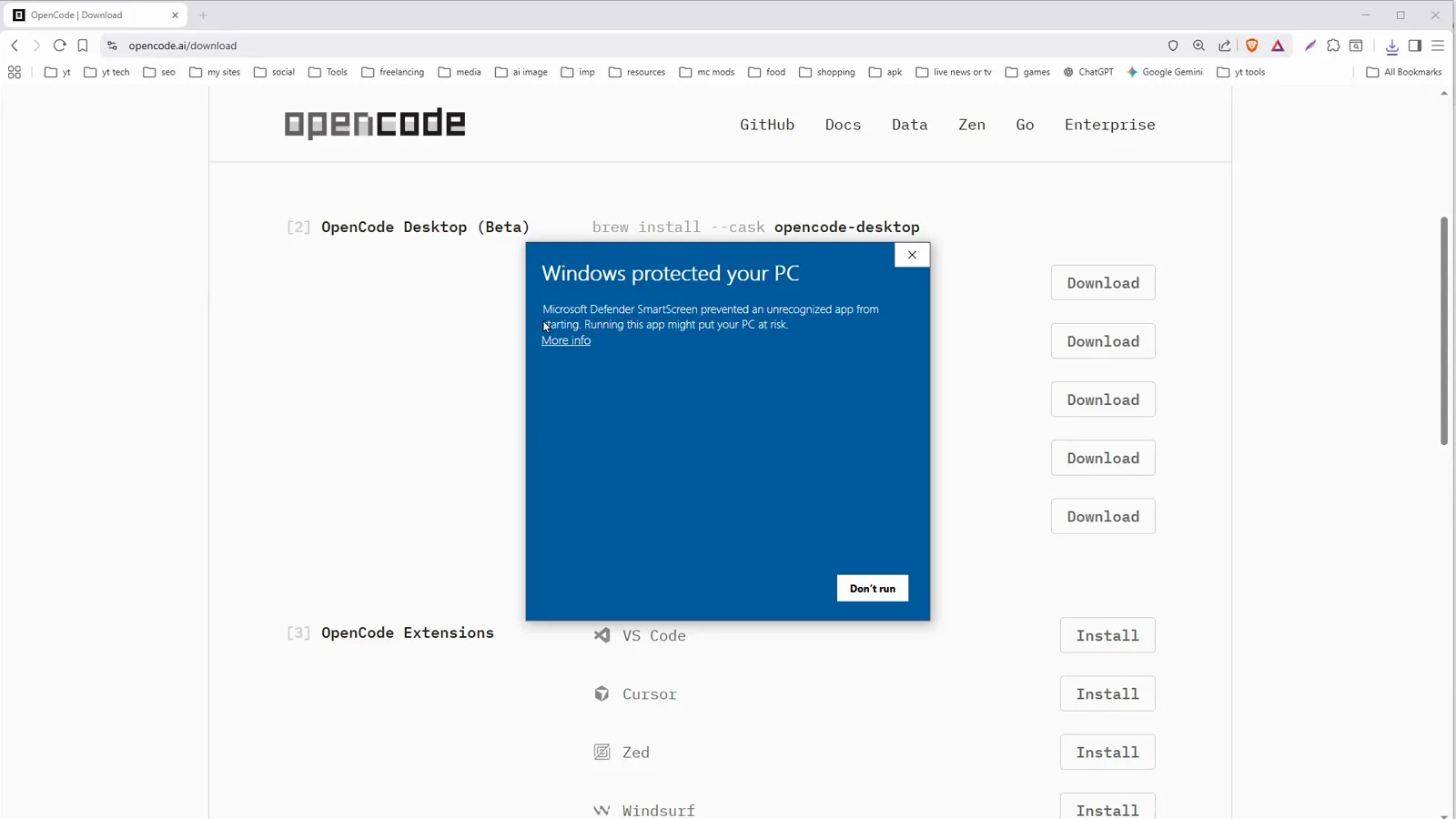Click the 'OpenCode Extensions' heading text
Viewport: 1456px width, 819px height.
[408, 632]
